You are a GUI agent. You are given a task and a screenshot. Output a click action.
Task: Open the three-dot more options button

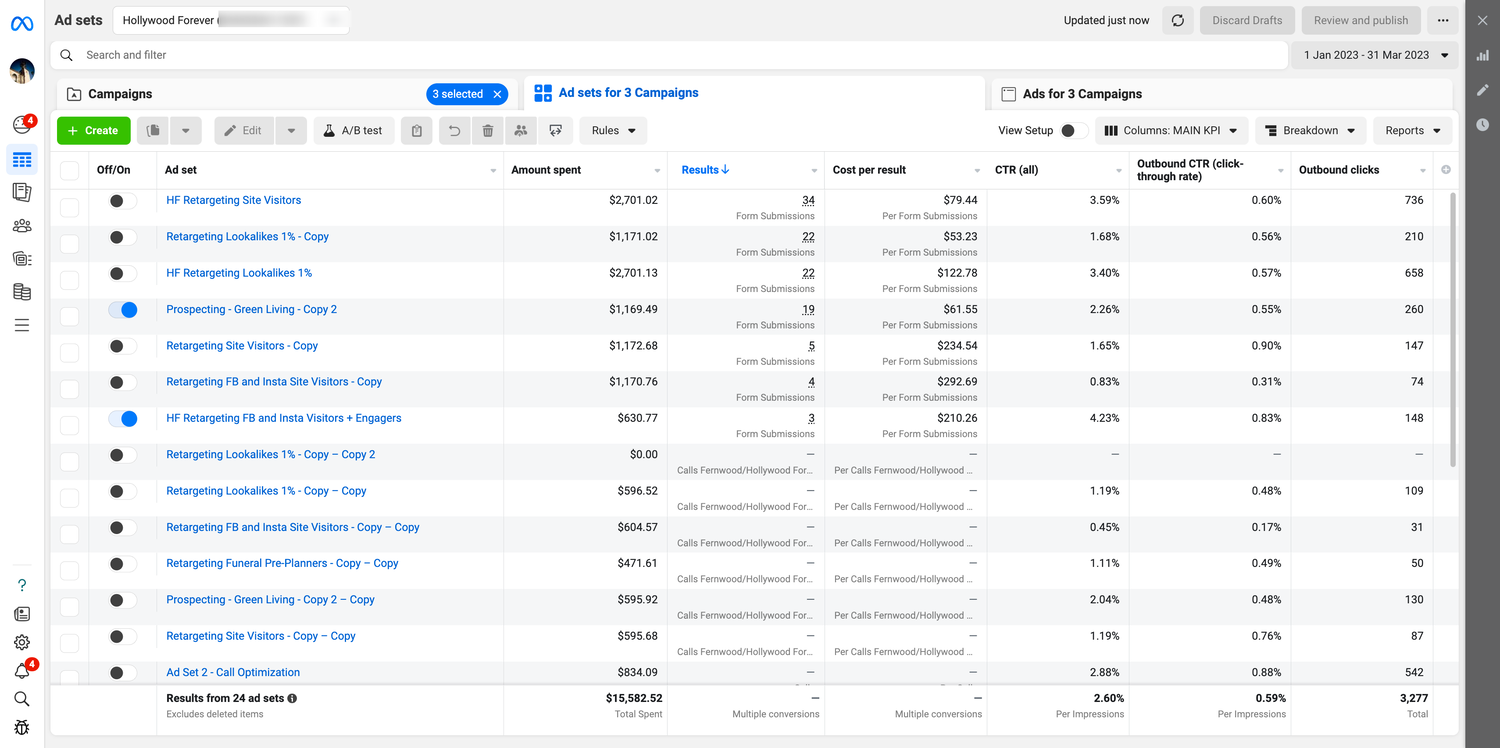pyautogui.click(x=1442, y=20)
